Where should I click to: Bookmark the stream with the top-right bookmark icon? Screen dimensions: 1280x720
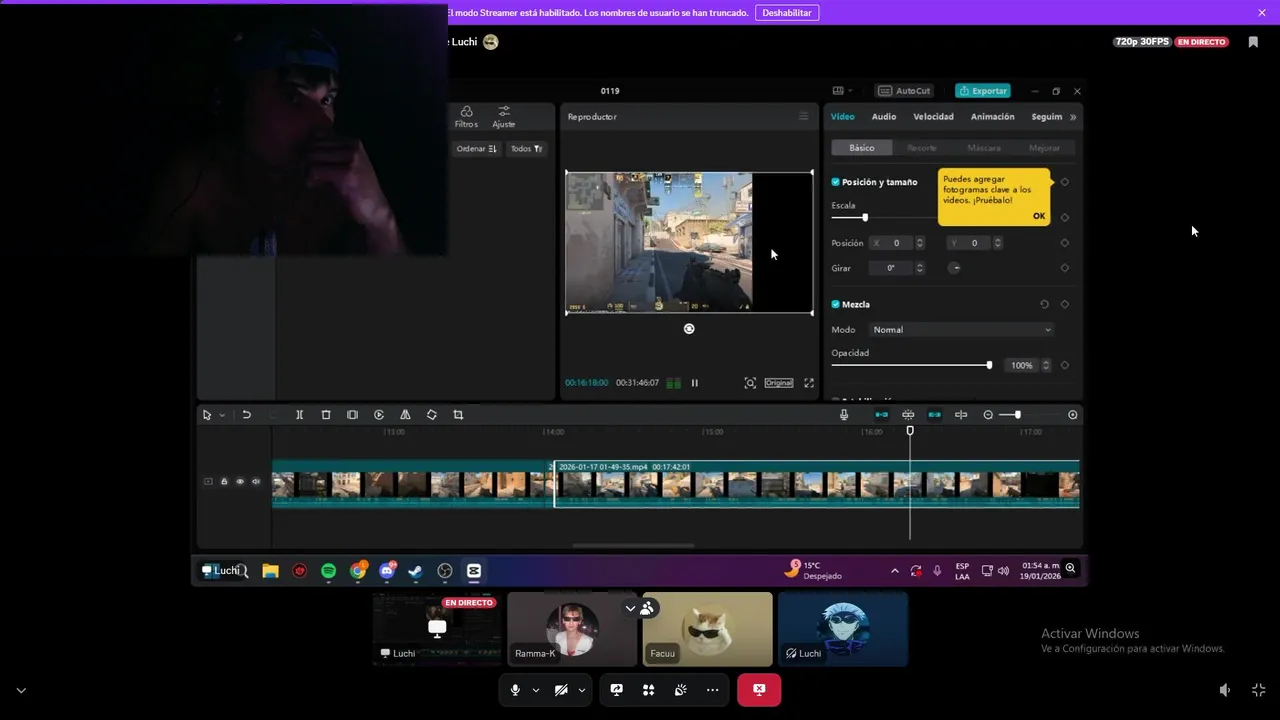pyautogui.click(x=1253, y=42)
